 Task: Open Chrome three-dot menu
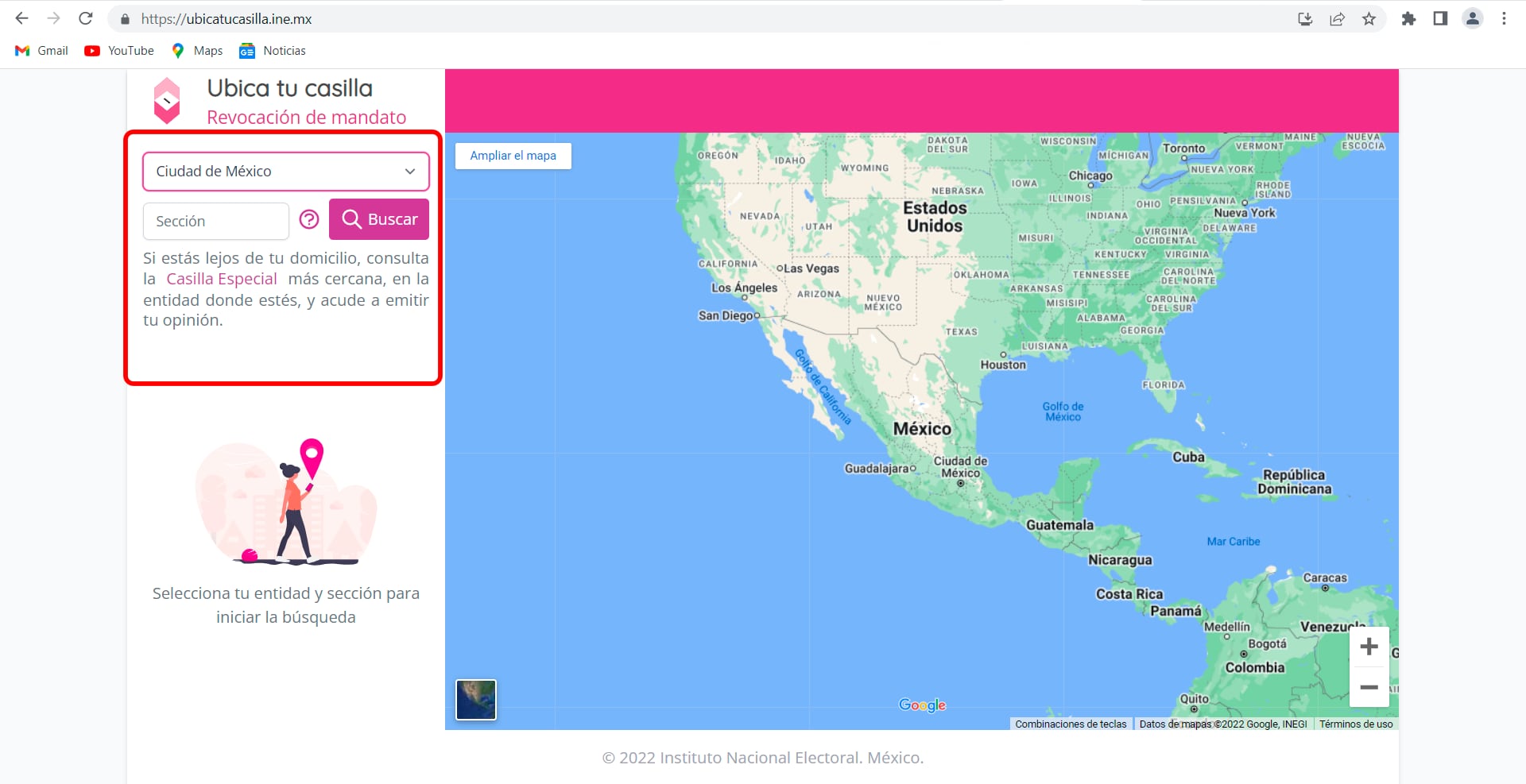(x=1504, y=19)
